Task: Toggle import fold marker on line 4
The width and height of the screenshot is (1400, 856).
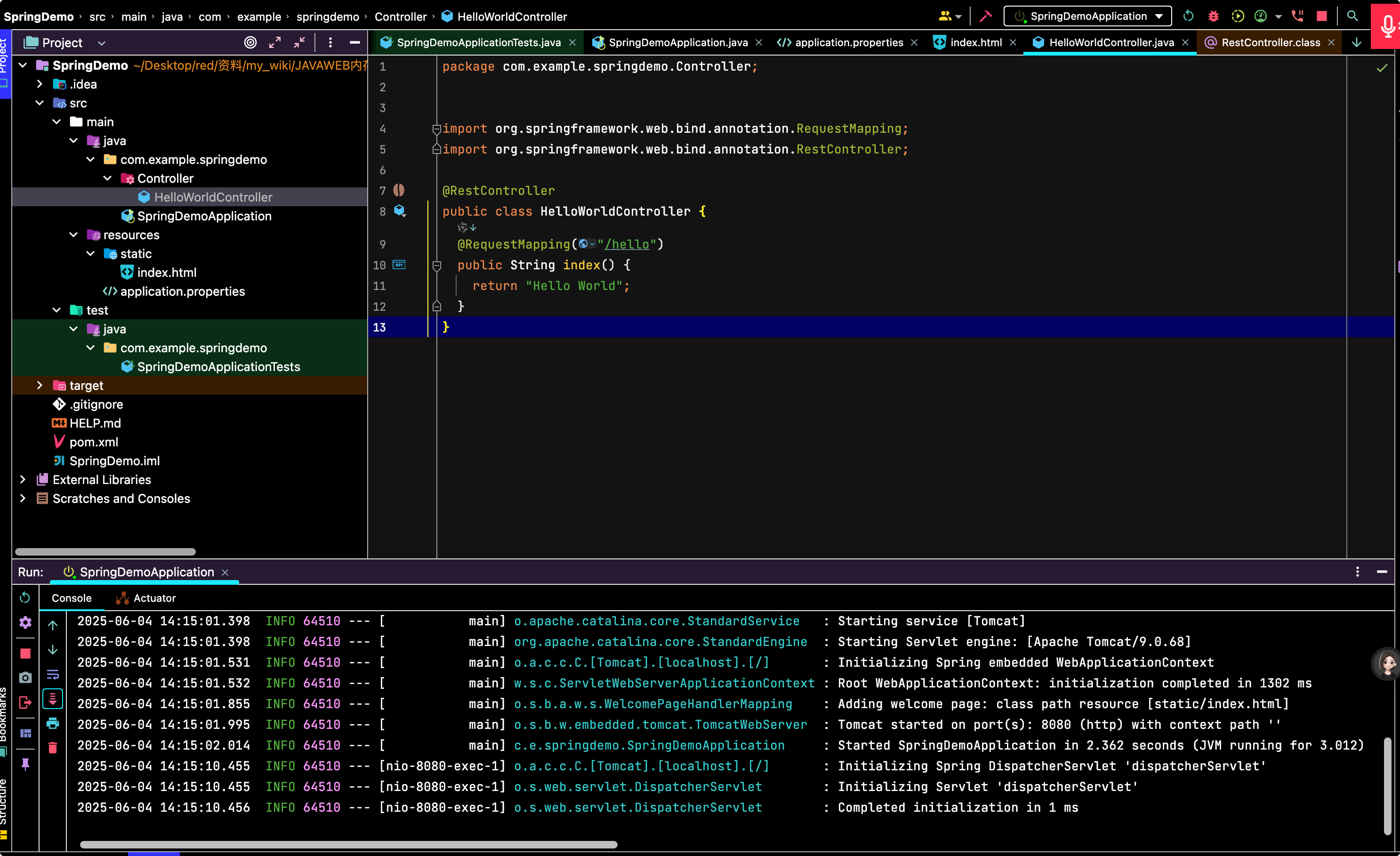Action: pos(436,129)
